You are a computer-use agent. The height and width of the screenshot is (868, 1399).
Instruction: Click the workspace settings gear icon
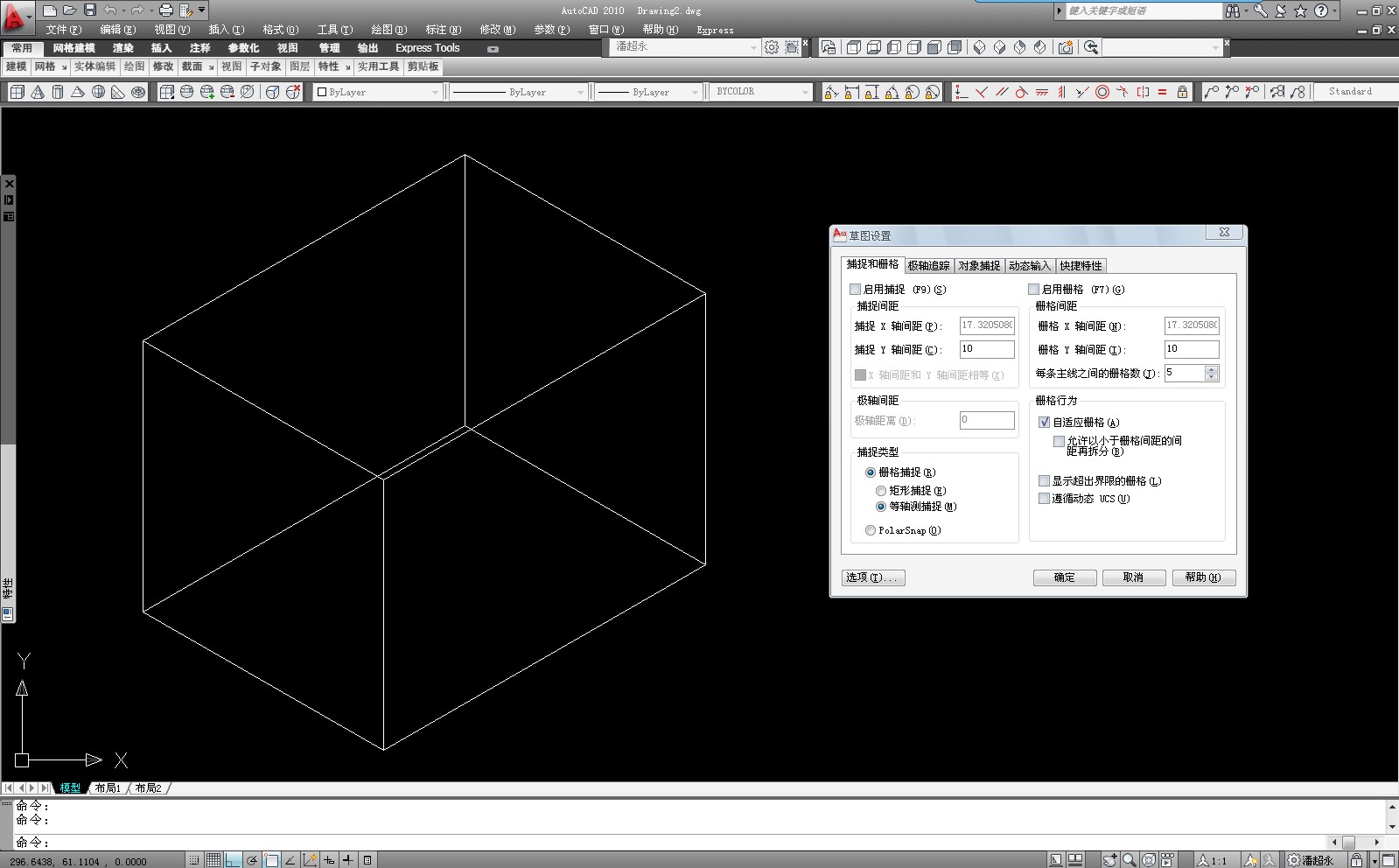[x=772, y=47]
